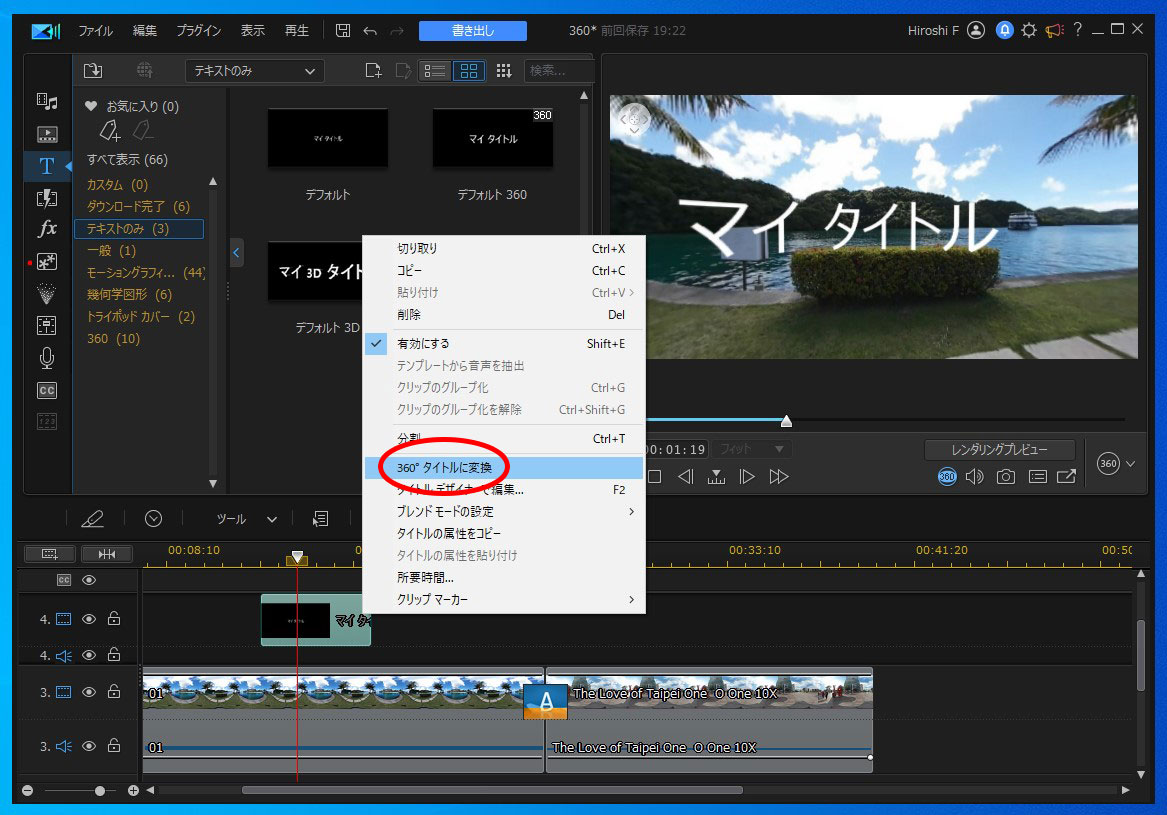The width and height of the screenshot is (1167, 815).
Task: Open the テキストのみ filter dropdown
Action: [254, 71]
